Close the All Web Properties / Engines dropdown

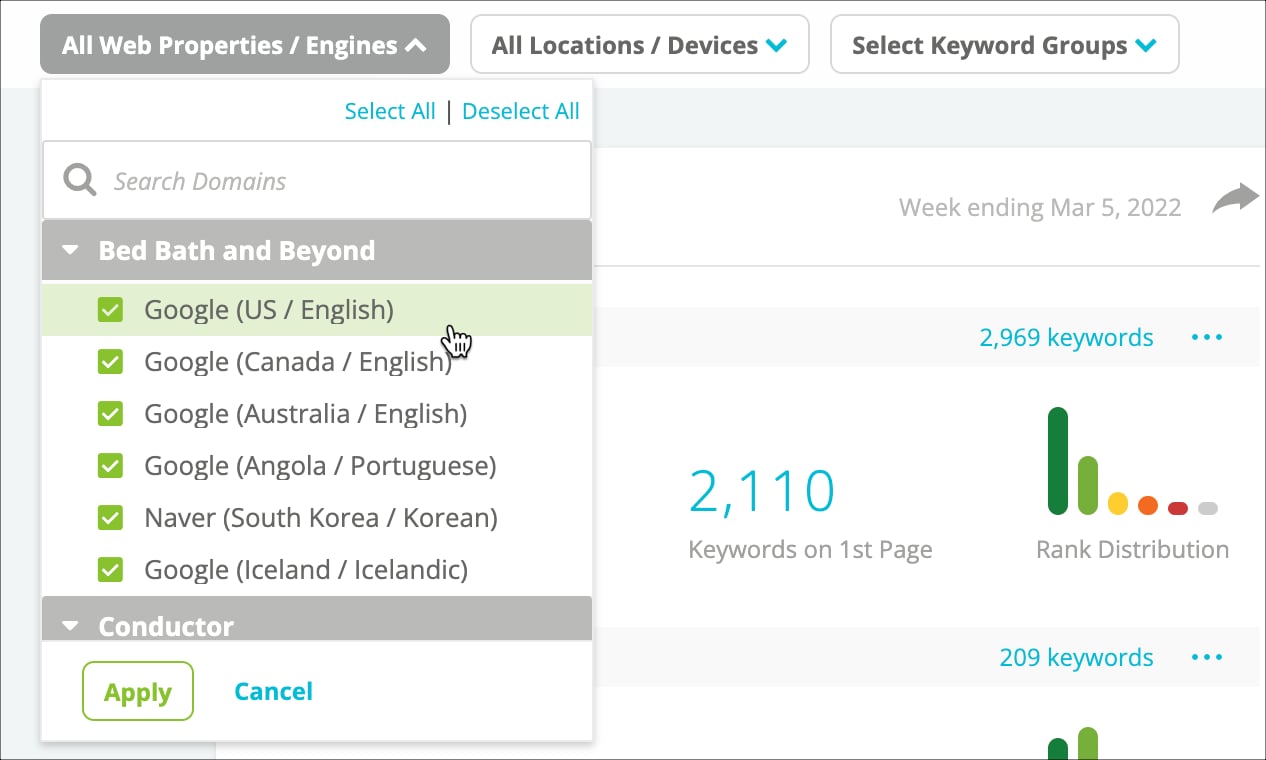245,45
